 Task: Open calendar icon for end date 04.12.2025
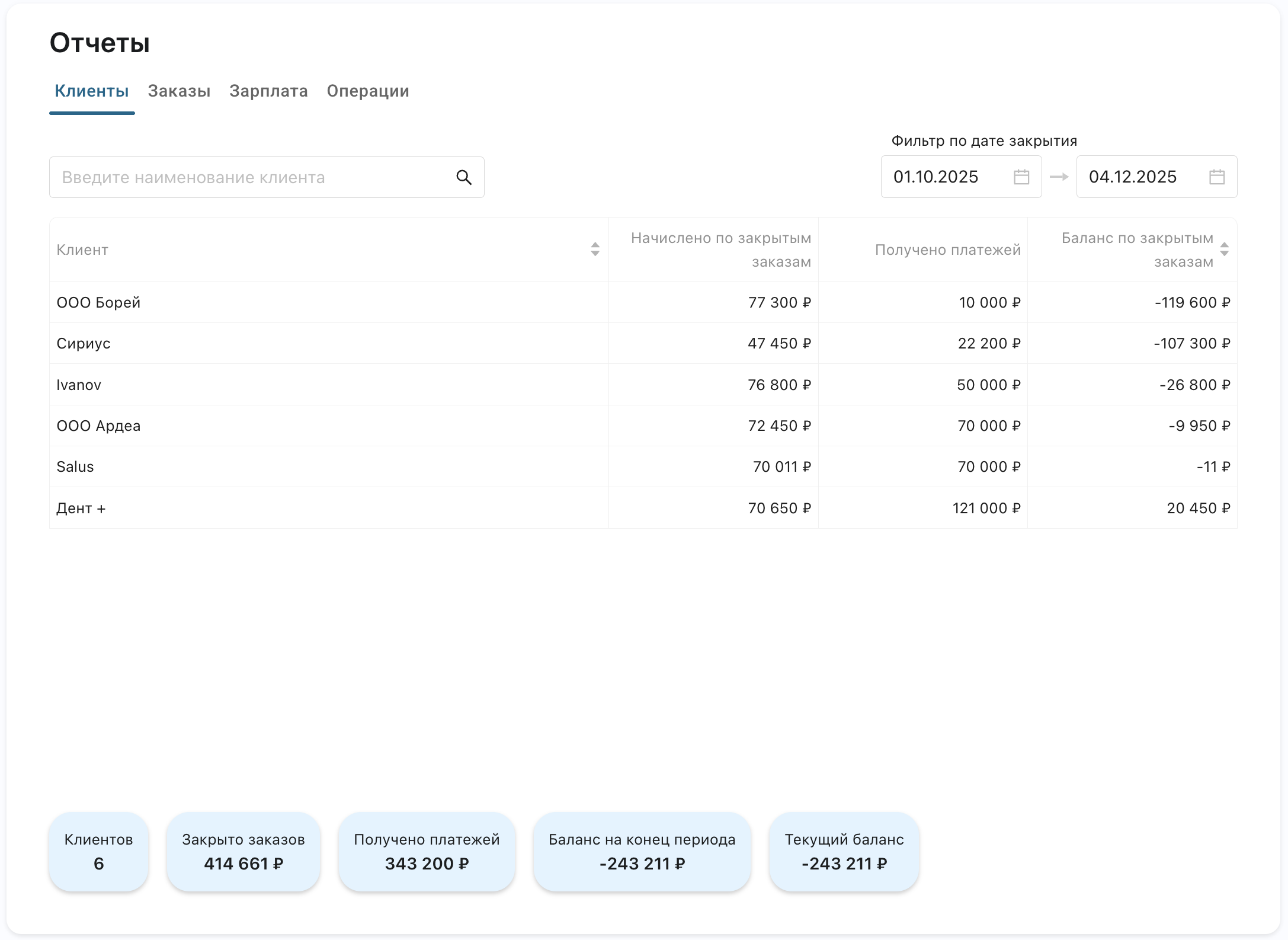tap(1217, 177)
